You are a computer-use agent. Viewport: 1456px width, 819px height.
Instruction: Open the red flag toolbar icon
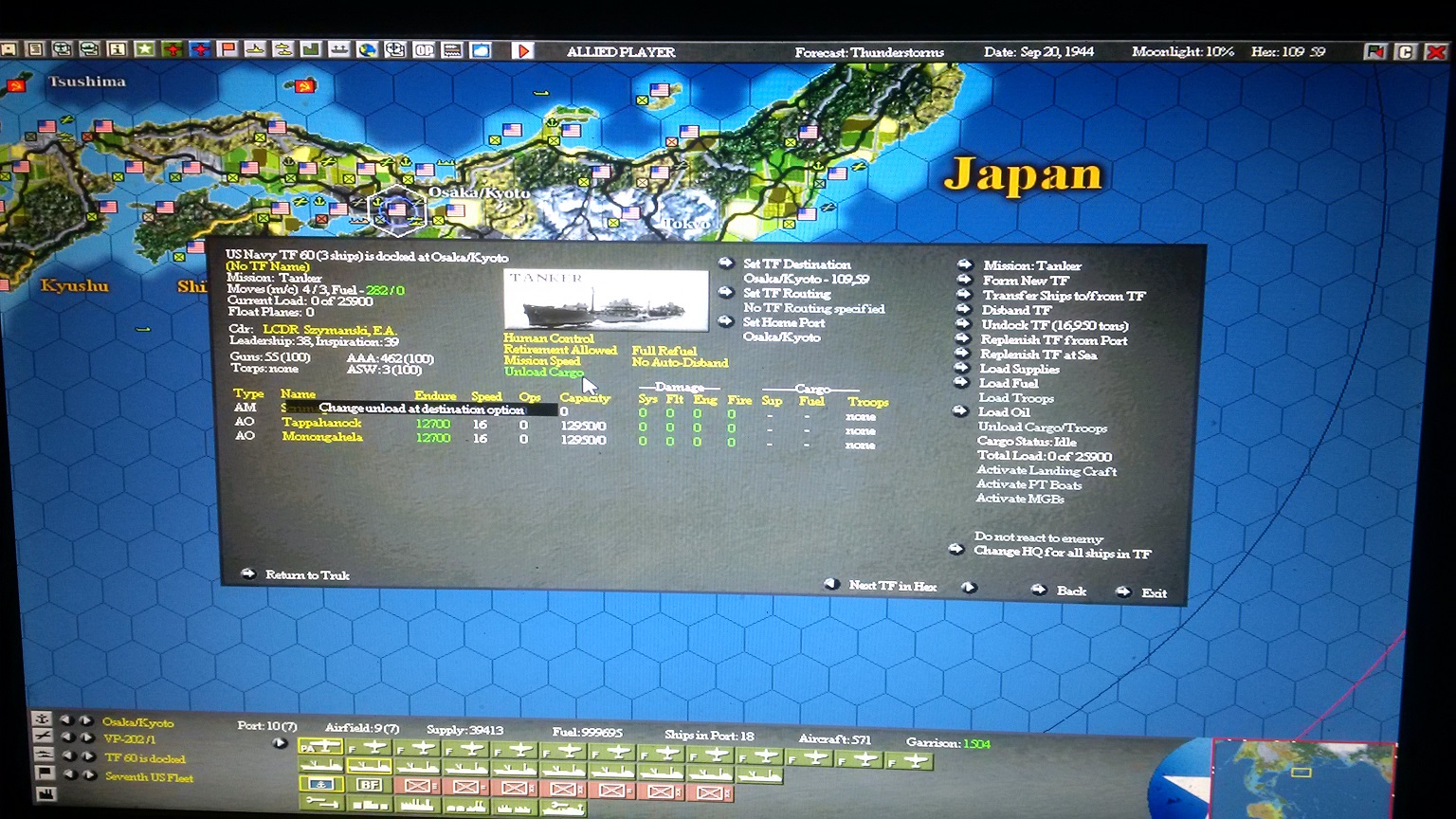227,49
